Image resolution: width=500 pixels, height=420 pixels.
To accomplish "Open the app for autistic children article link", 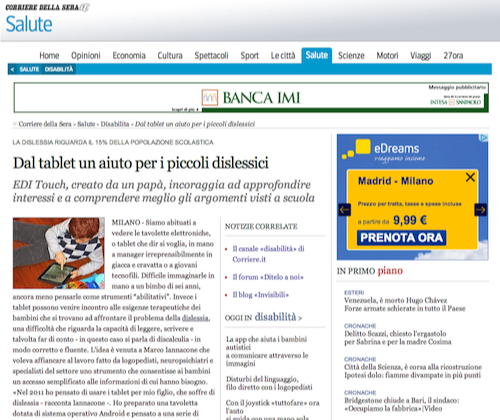I will 267,351.
